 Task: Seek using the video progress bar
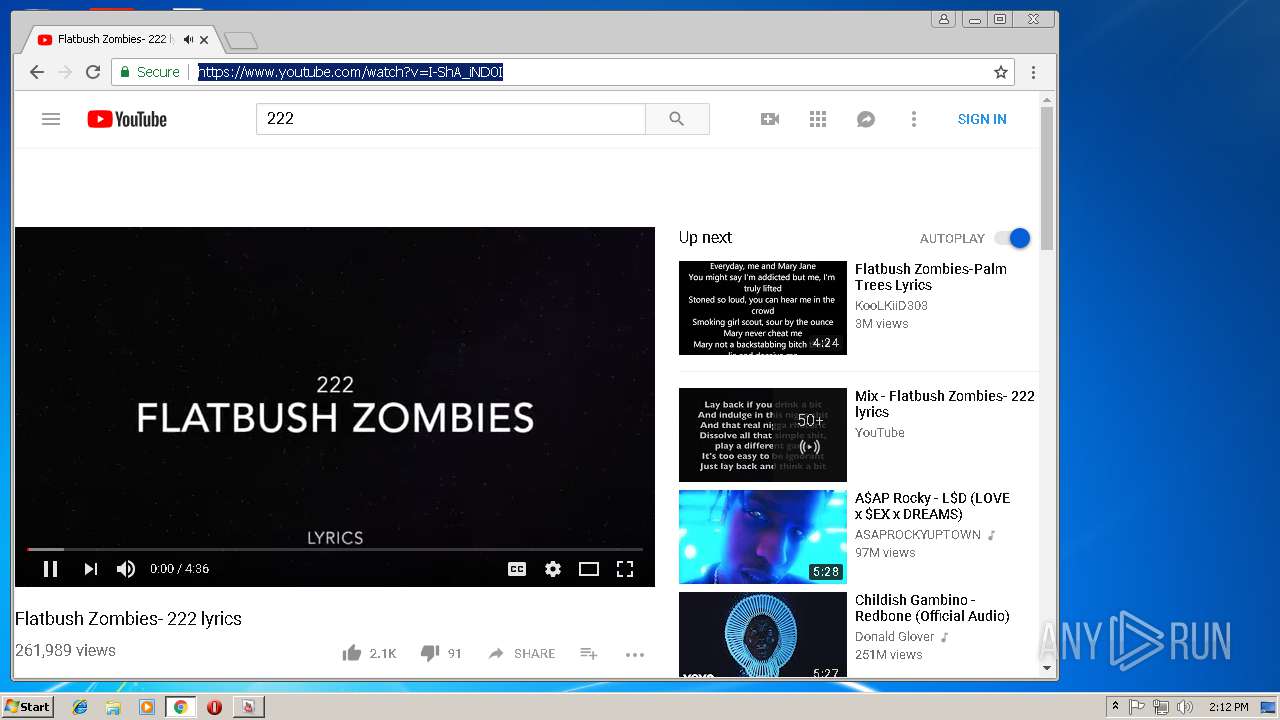(x=335, y=549)
